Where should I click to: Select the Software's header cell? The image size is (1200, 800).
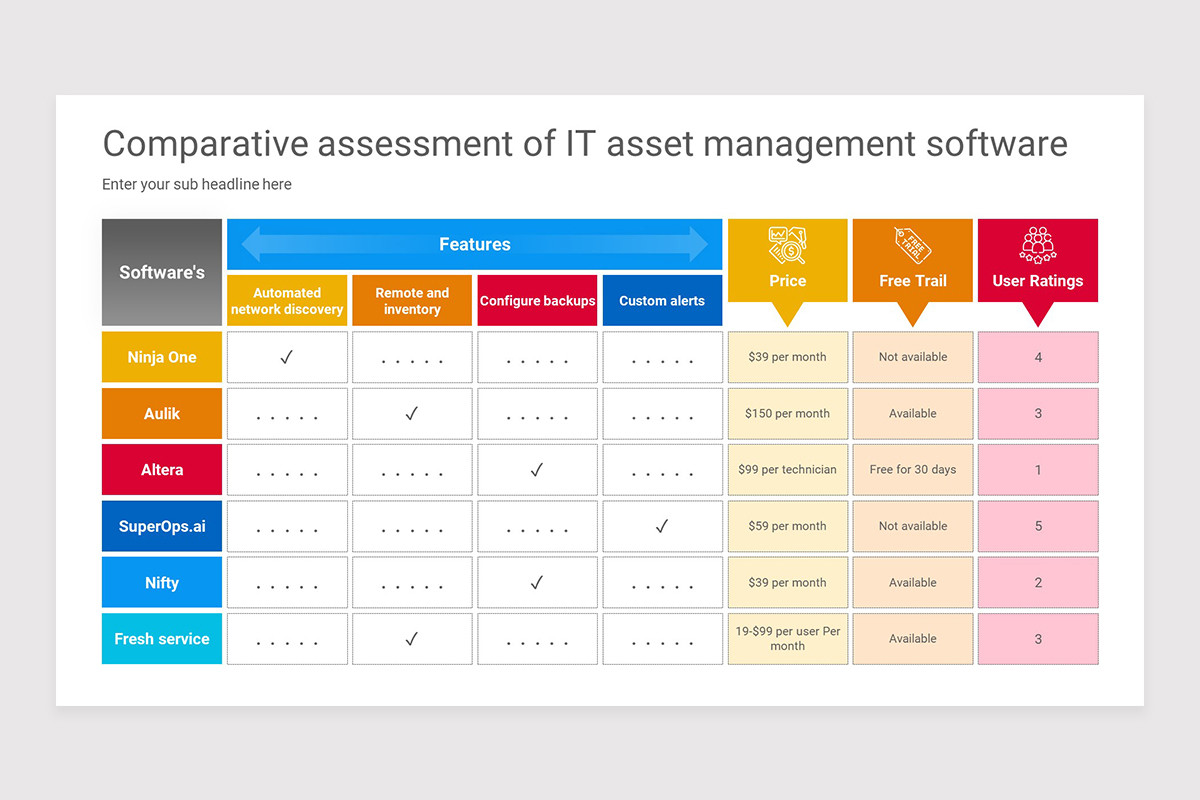coord(162,272)
